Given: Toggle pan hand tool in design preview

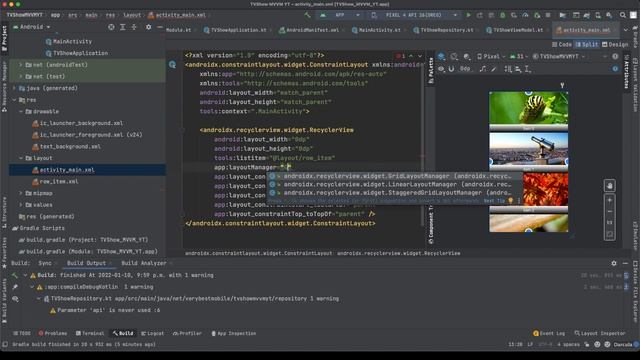Looking at the screenshot, I should 609,186.
